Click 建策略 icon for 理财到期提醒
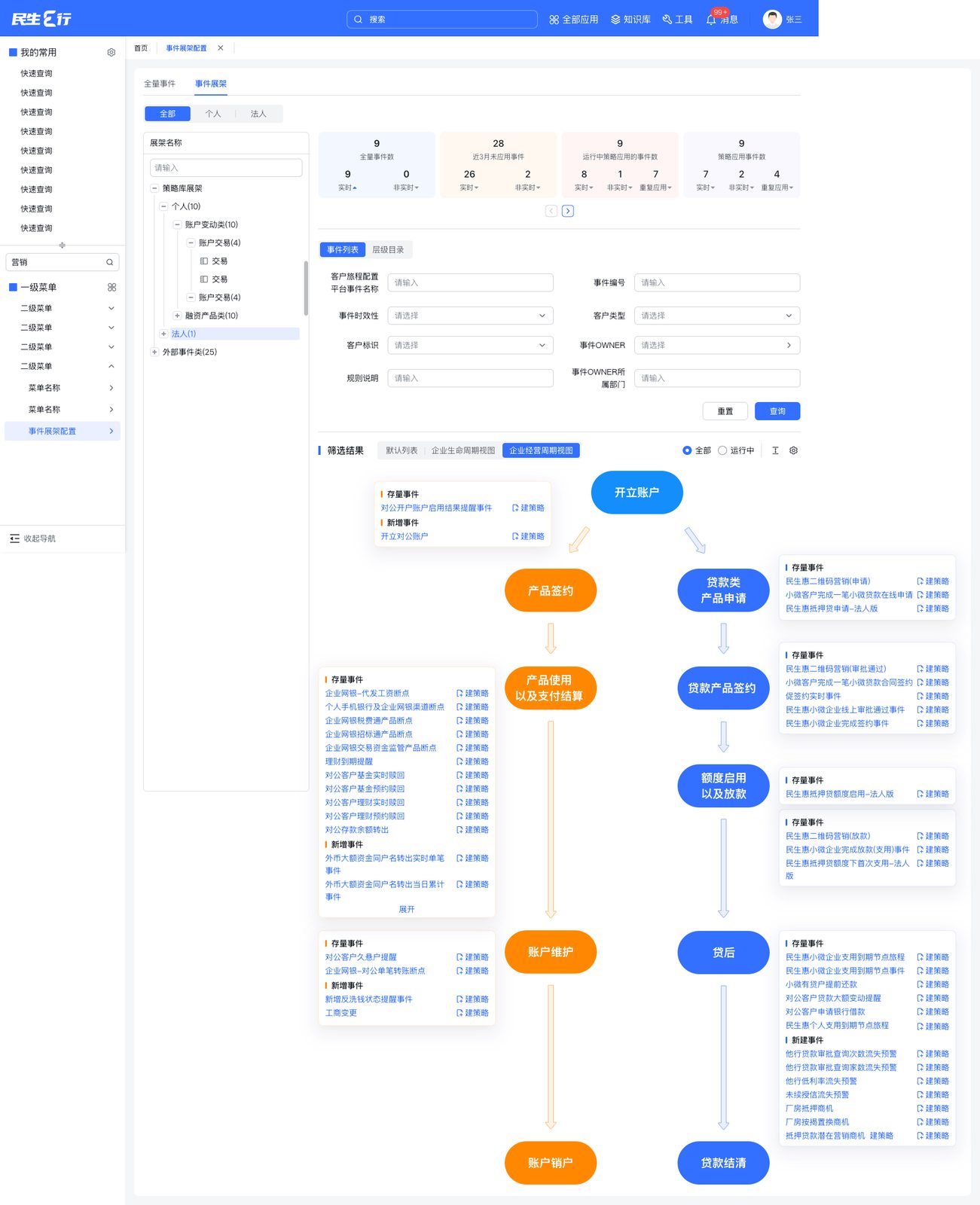Image resolution: width=980 pixels, height=1205 pixels. (x=459, y=761)
